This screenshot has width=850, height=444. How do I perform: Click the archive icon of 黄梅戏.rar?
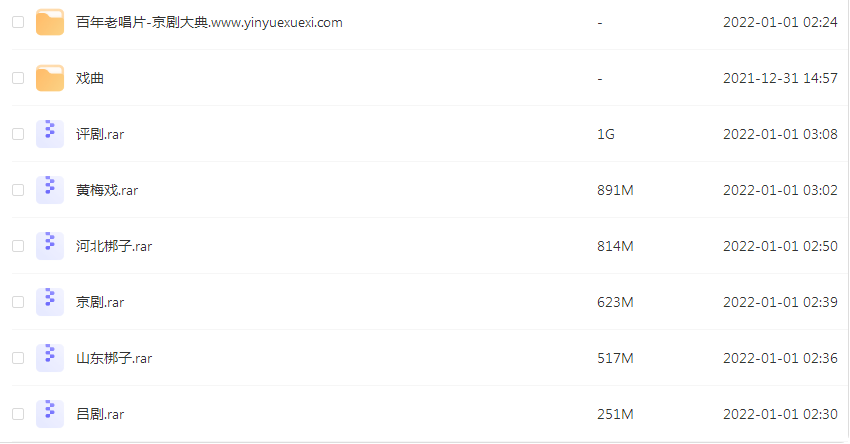click(x=50, y=190)
